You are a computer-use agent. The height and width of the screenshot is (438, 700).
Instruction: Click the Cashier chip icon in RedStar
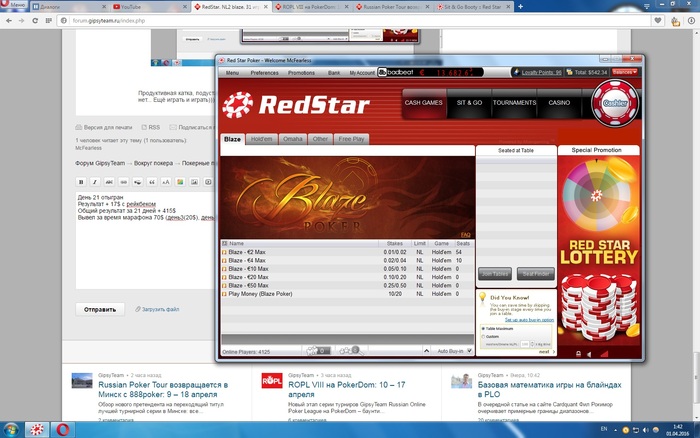(x=615, y=103)
